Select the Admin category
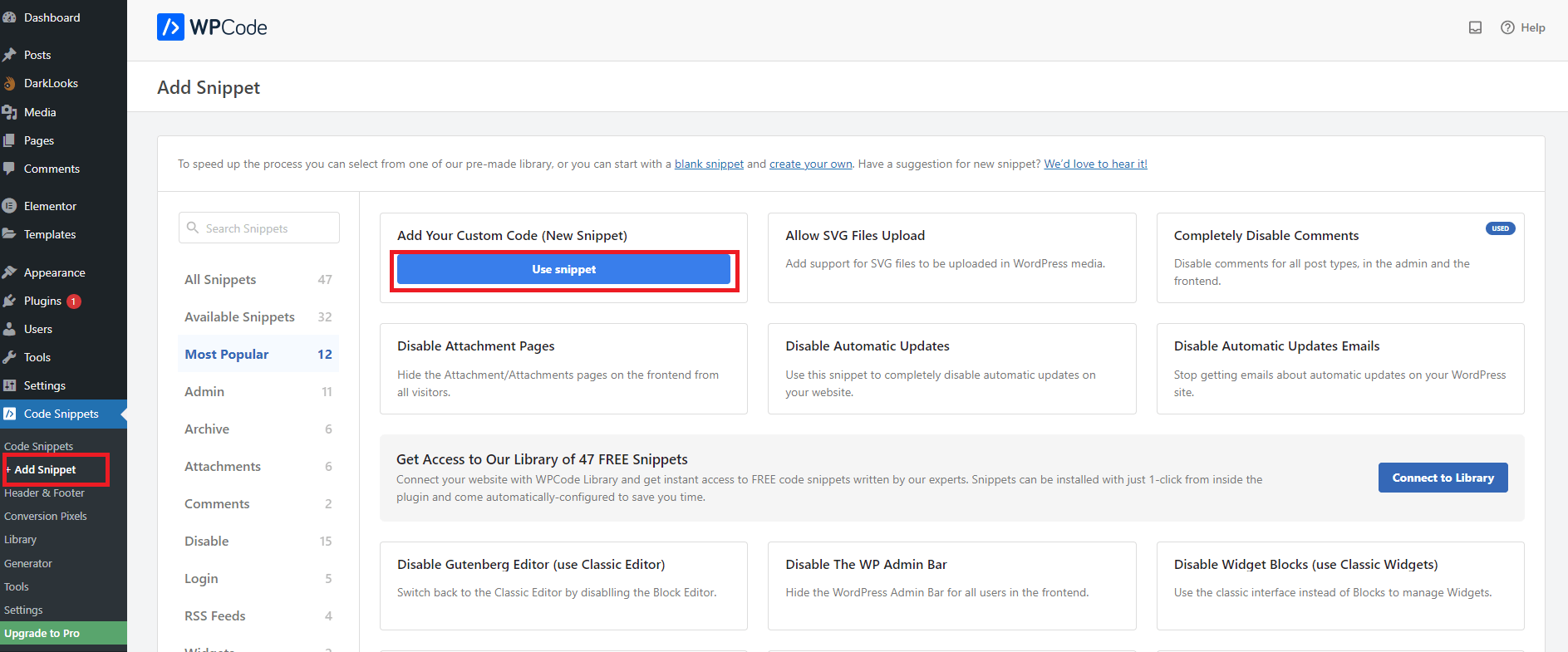Screen dimensions: 1568x652 pyautogui.click(x=258, y=391)
